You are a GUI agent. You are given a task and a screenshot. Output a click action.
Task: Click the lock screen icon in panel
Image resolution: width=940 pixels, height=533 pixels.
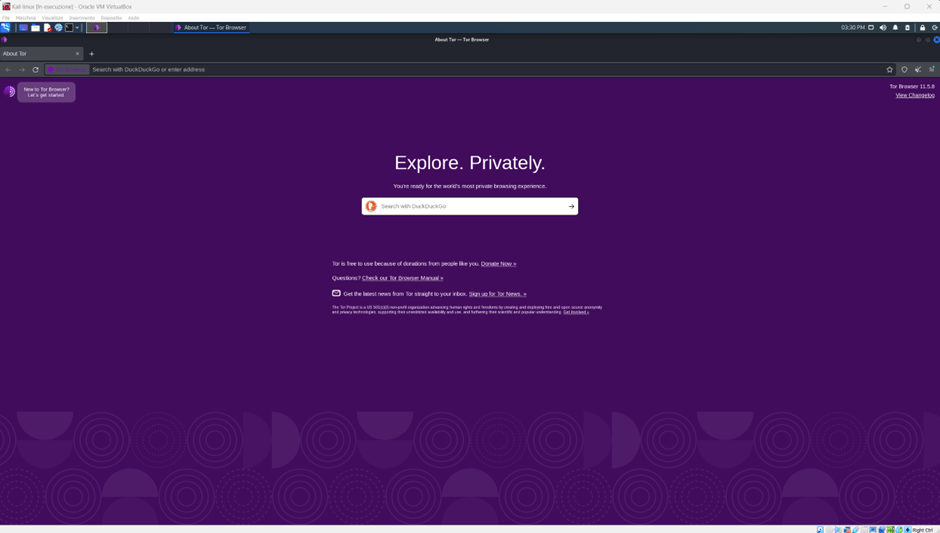tap(922, 28)
